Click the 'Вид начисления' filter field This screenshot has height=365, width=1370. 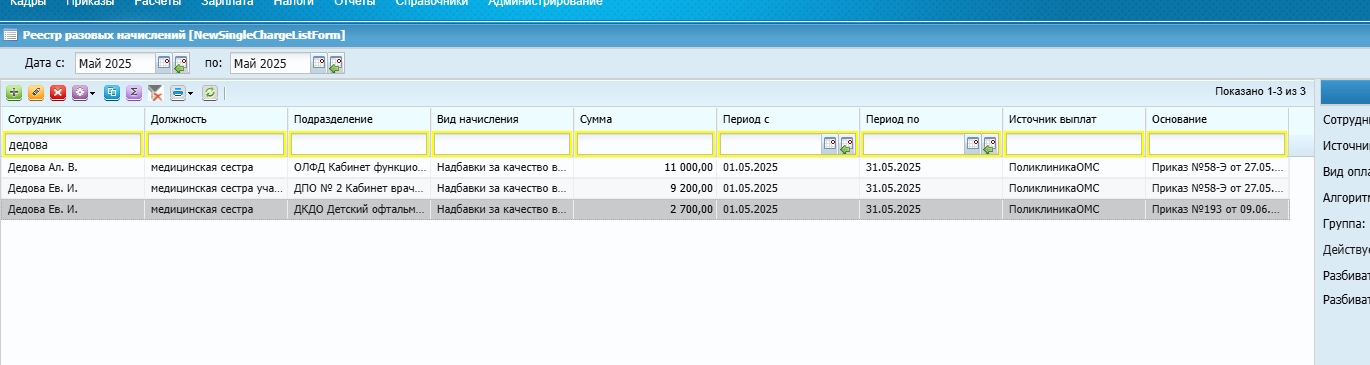coord(502,144)
